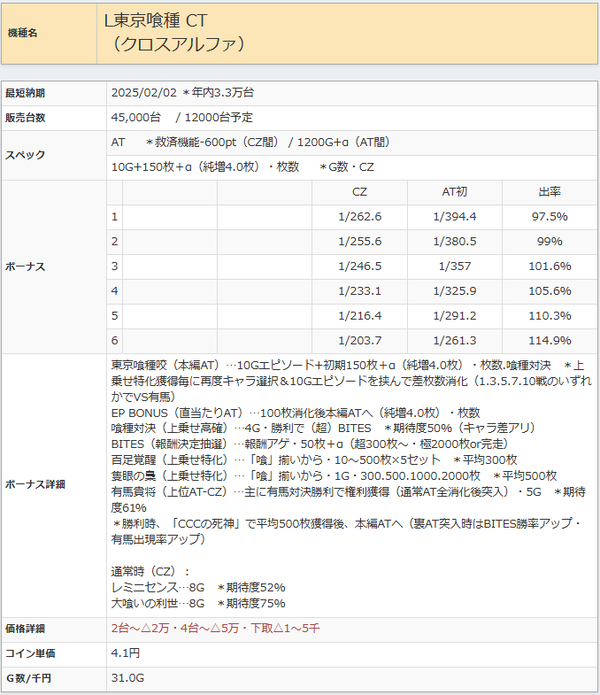Viewport: 600px width, 695px height.
Task: Select setting 2 AT初 value 1/380.5
Action: point(455,242)
